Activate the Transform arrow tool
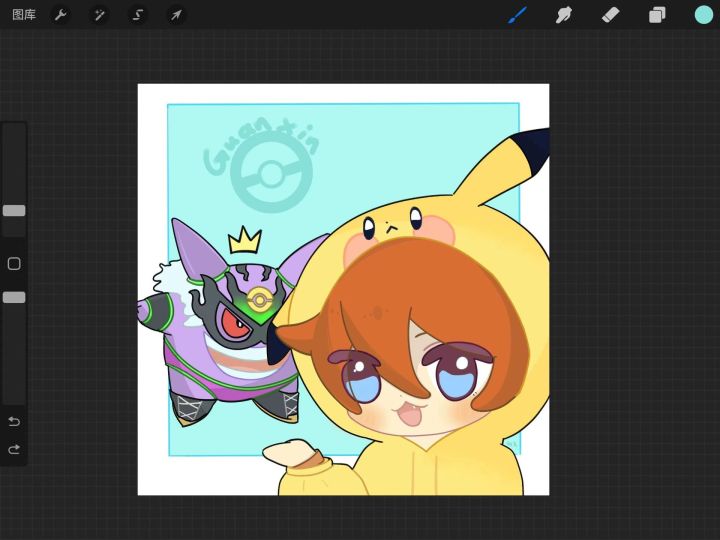 point(176,15)
